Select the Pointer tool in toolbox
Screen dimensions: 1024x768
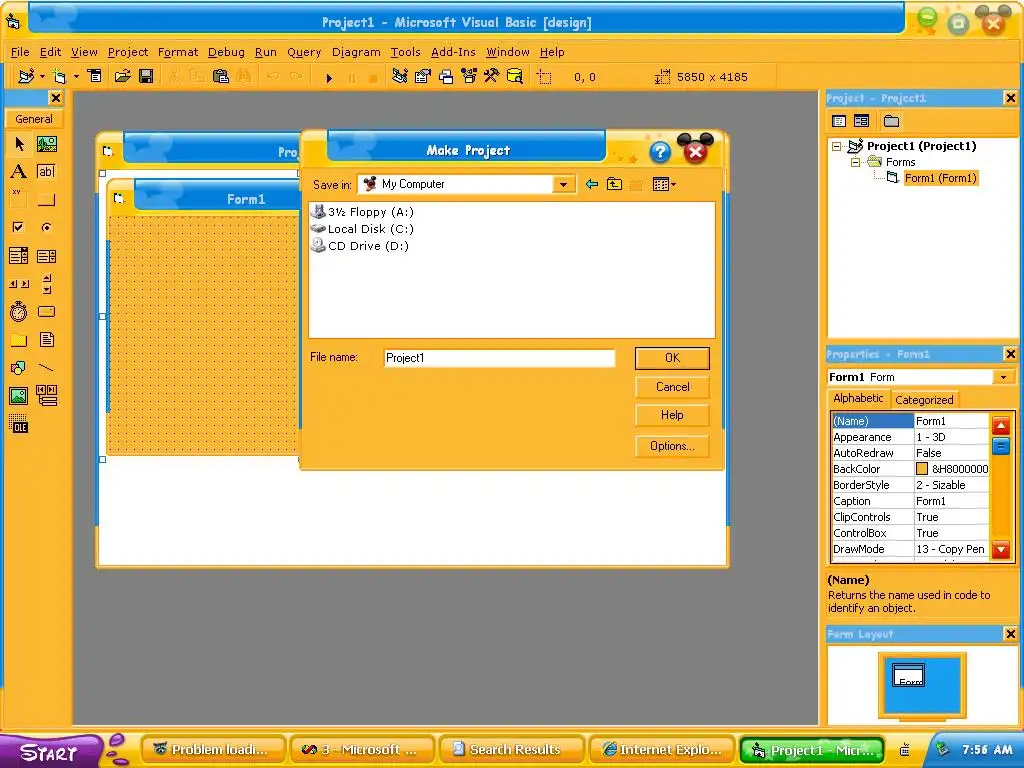point(19,144)
